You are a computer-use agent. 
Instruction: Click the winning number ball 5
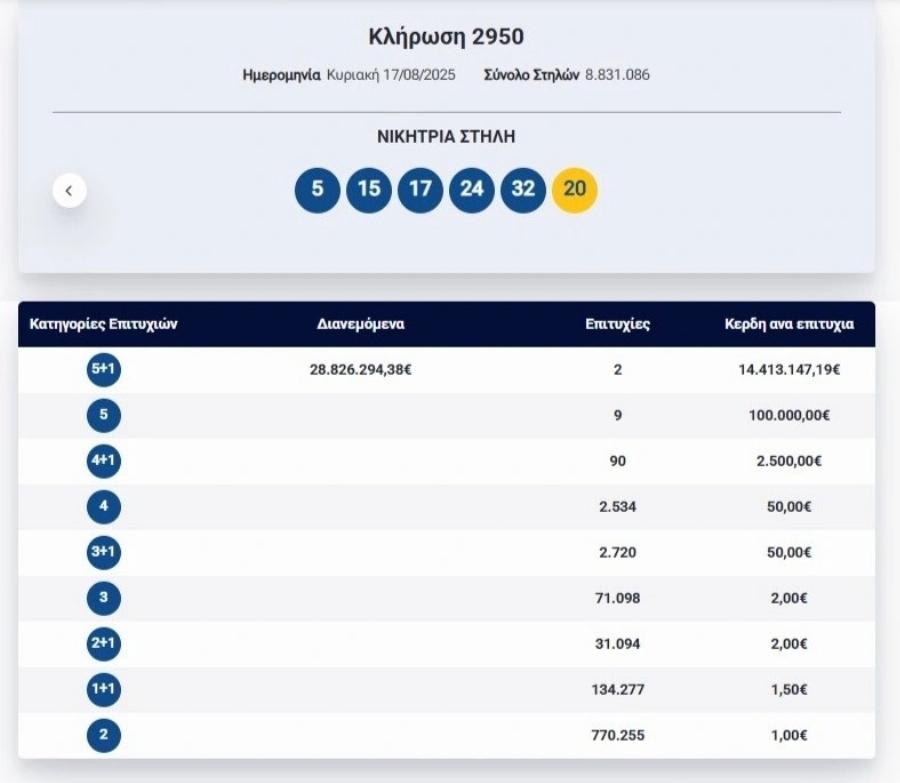coord(317,189)
